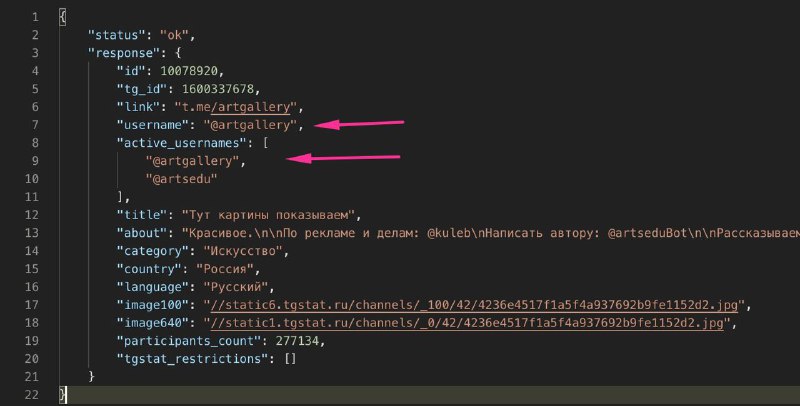Screen dimensions: 800x406
Task: Click the participants value 277134
Action: [x=297, y=341]
